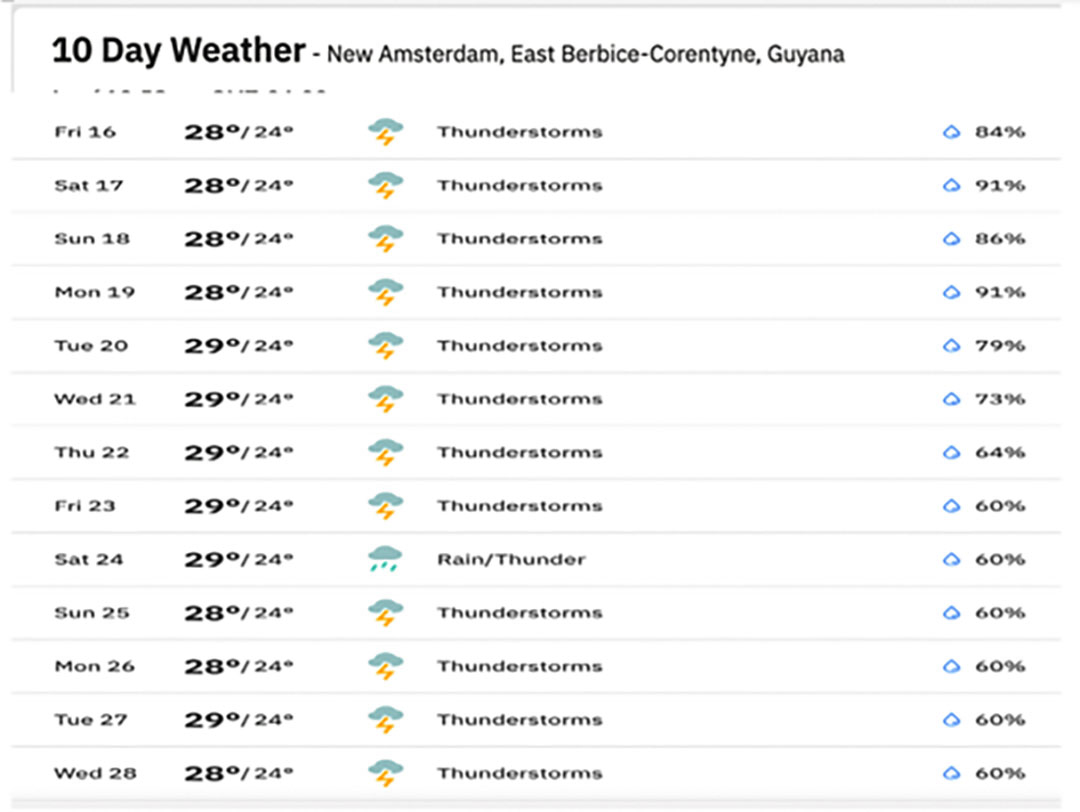Click the raindrop icon beside 84%
The image size is (1080, 812).
pyautogui.click(x=951, y=132)
